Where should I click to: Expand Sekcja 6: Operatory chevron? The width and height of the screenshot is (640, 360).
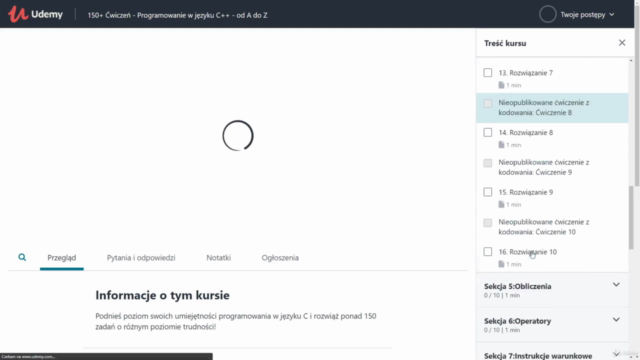pos(616,320)
